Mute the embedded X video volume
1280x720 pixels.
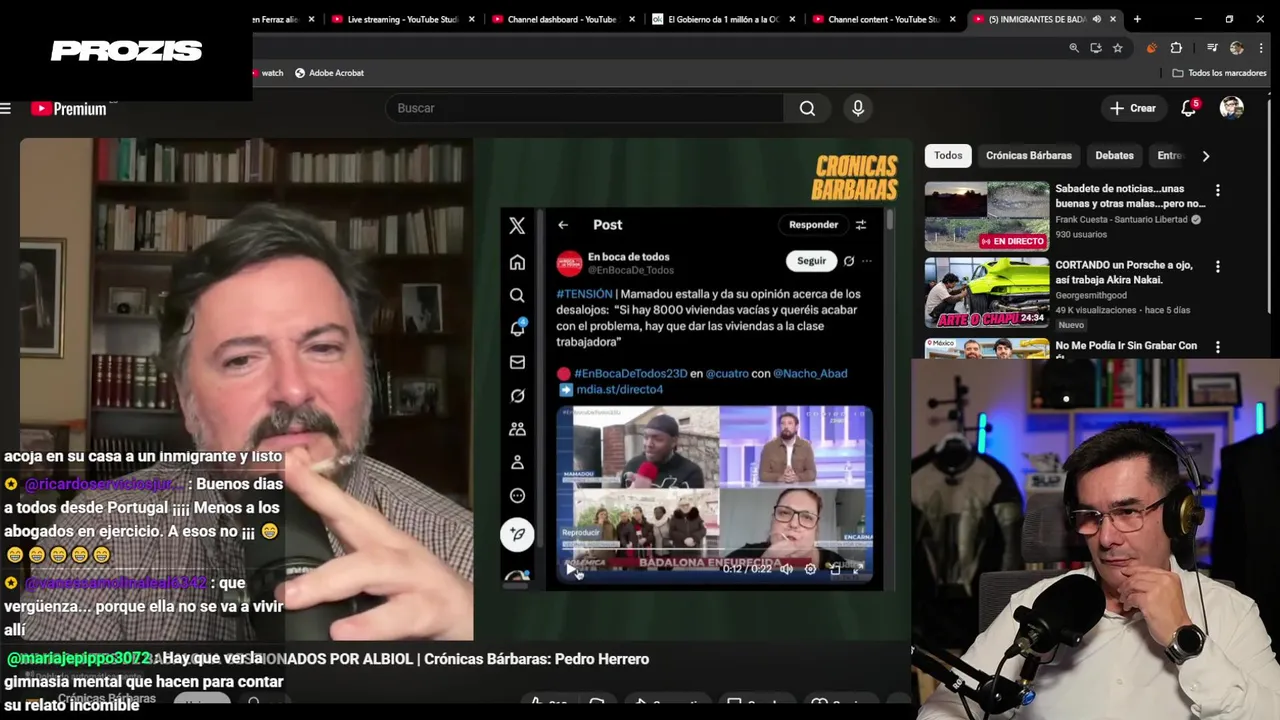coord(786,569)
